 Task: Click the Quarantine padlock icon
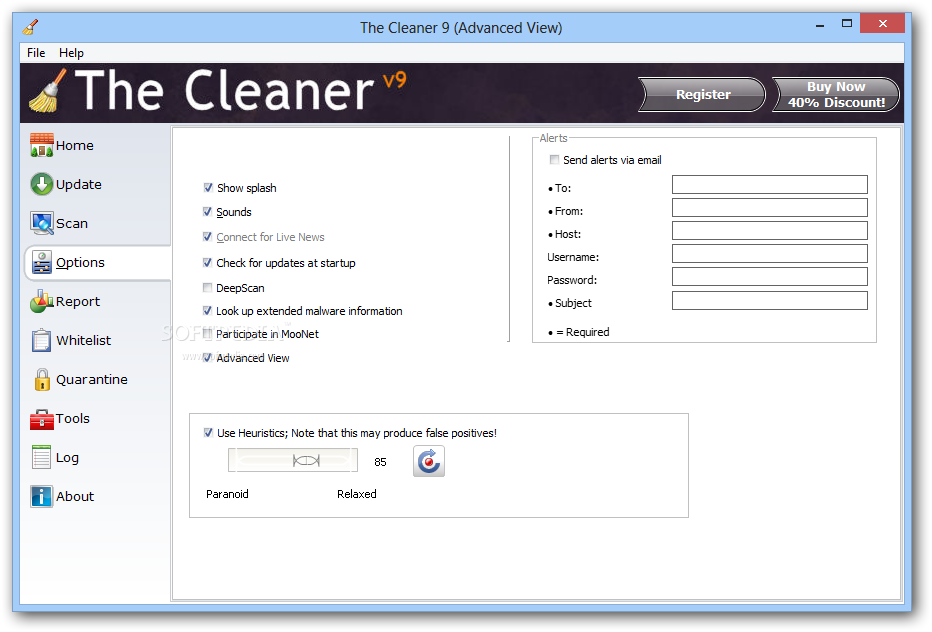click(42, 379)
